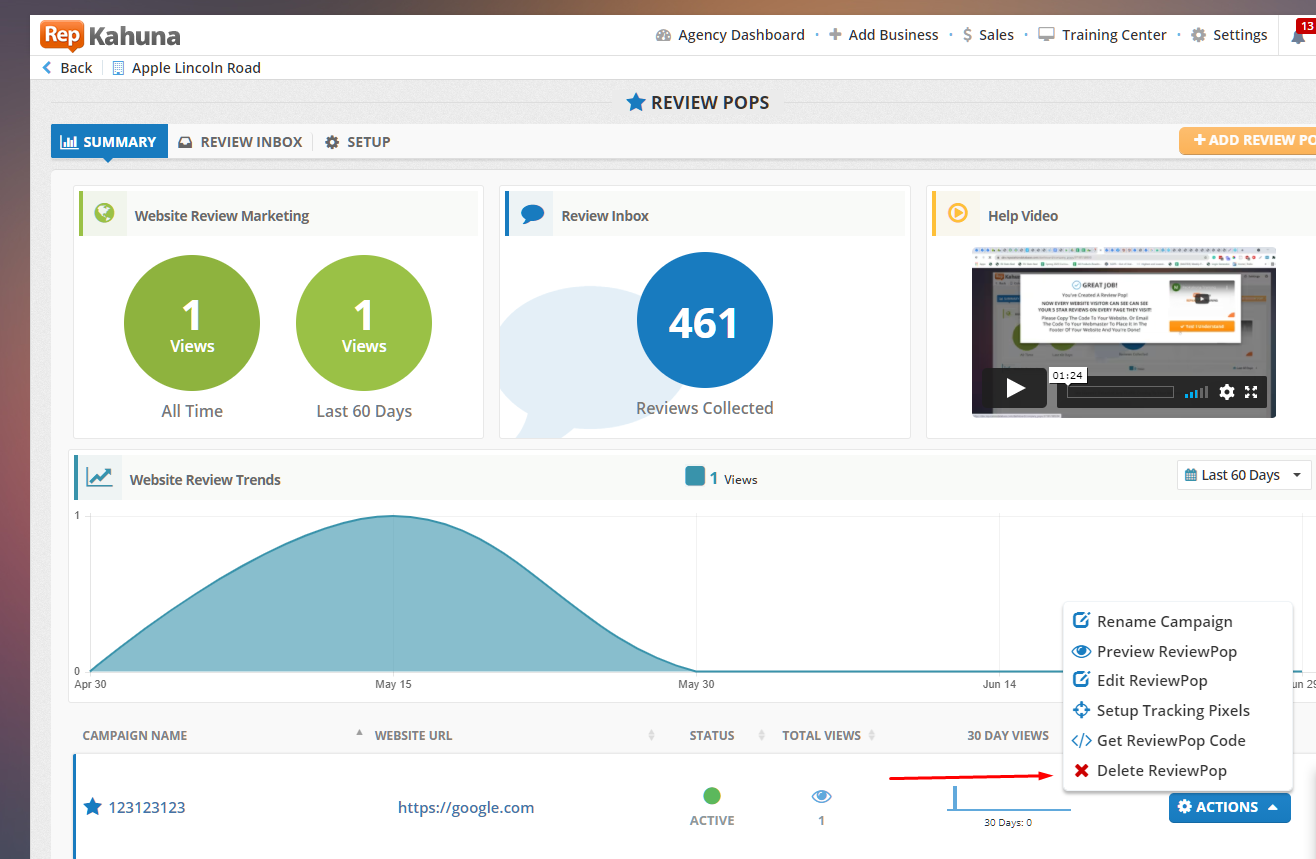Viewport: 1316px width, 859px height.
Task: Click the star icon beside campaign 123123123
Action: coord(92,807)
